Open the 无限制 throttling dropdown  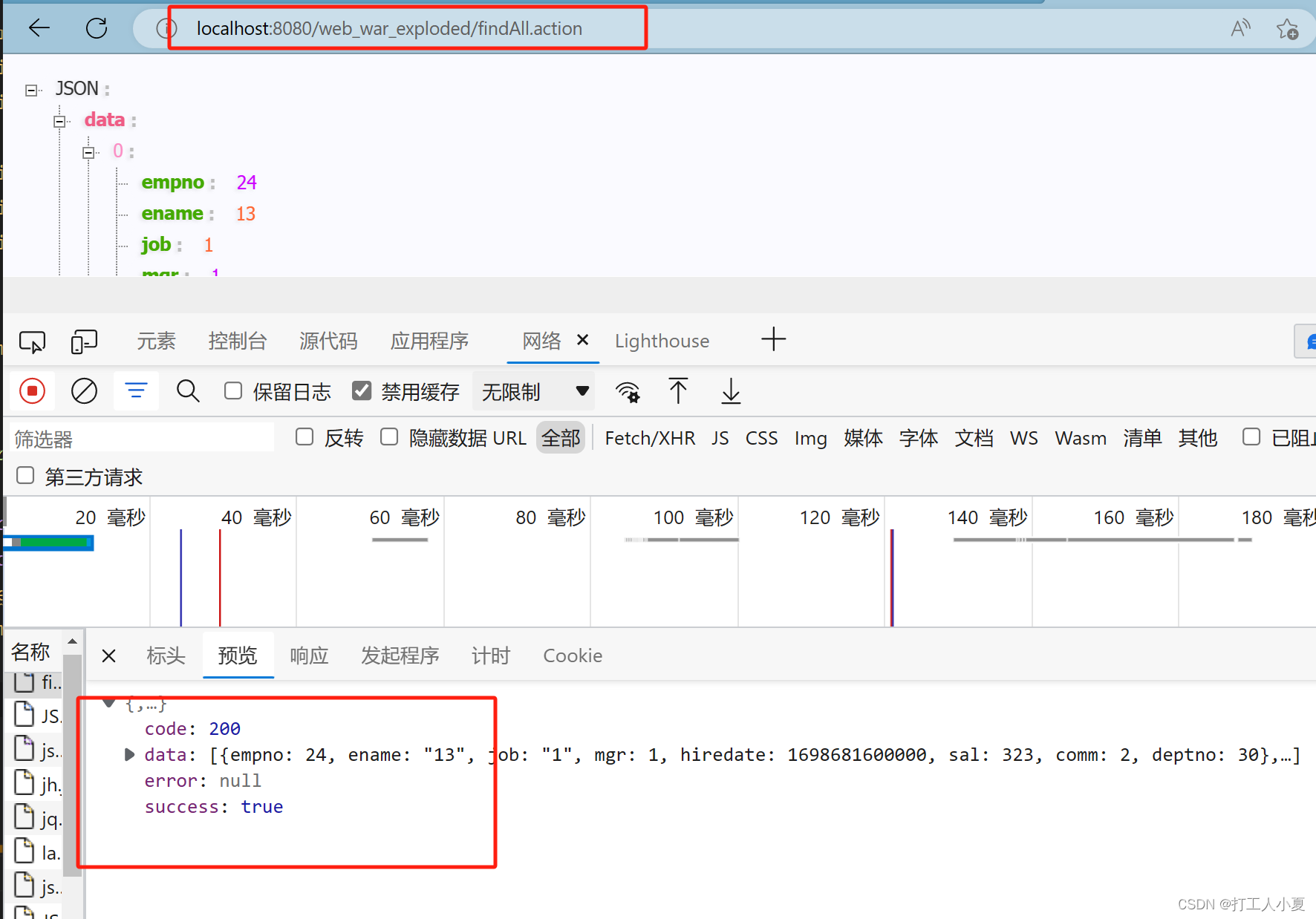pos(533,391)
